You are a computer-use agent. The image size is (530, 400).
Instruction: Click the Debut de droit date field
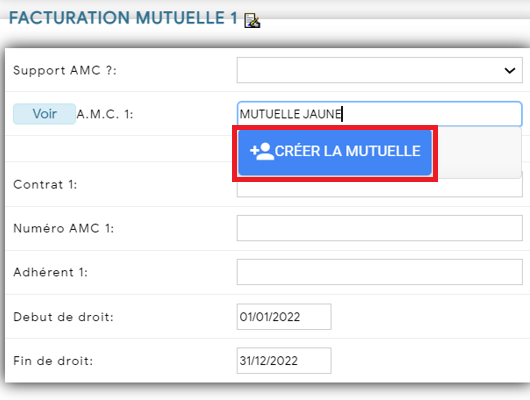pos(284,317)
